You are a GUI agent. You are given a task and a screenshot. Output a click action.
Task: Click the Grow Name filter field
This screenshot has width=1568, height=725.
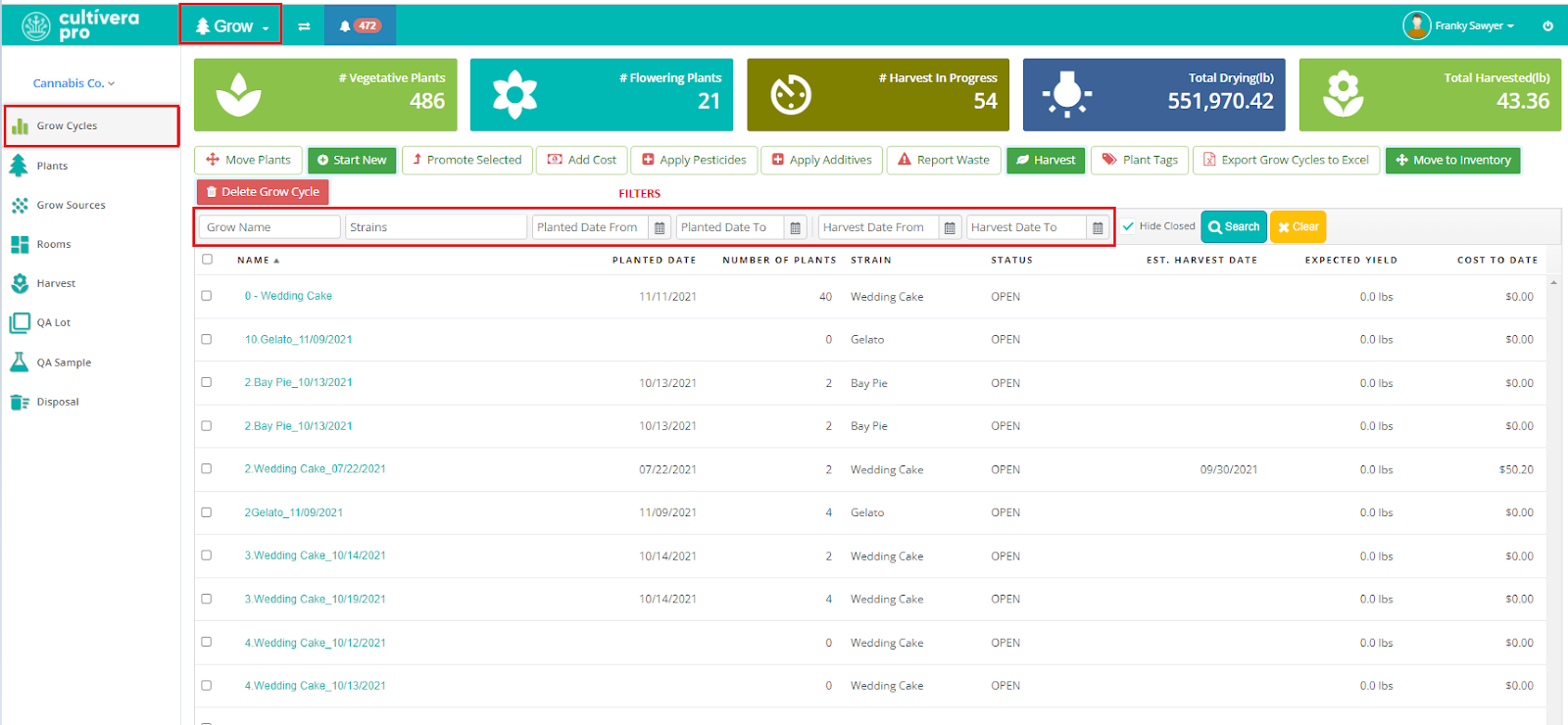tap(269, 227)
